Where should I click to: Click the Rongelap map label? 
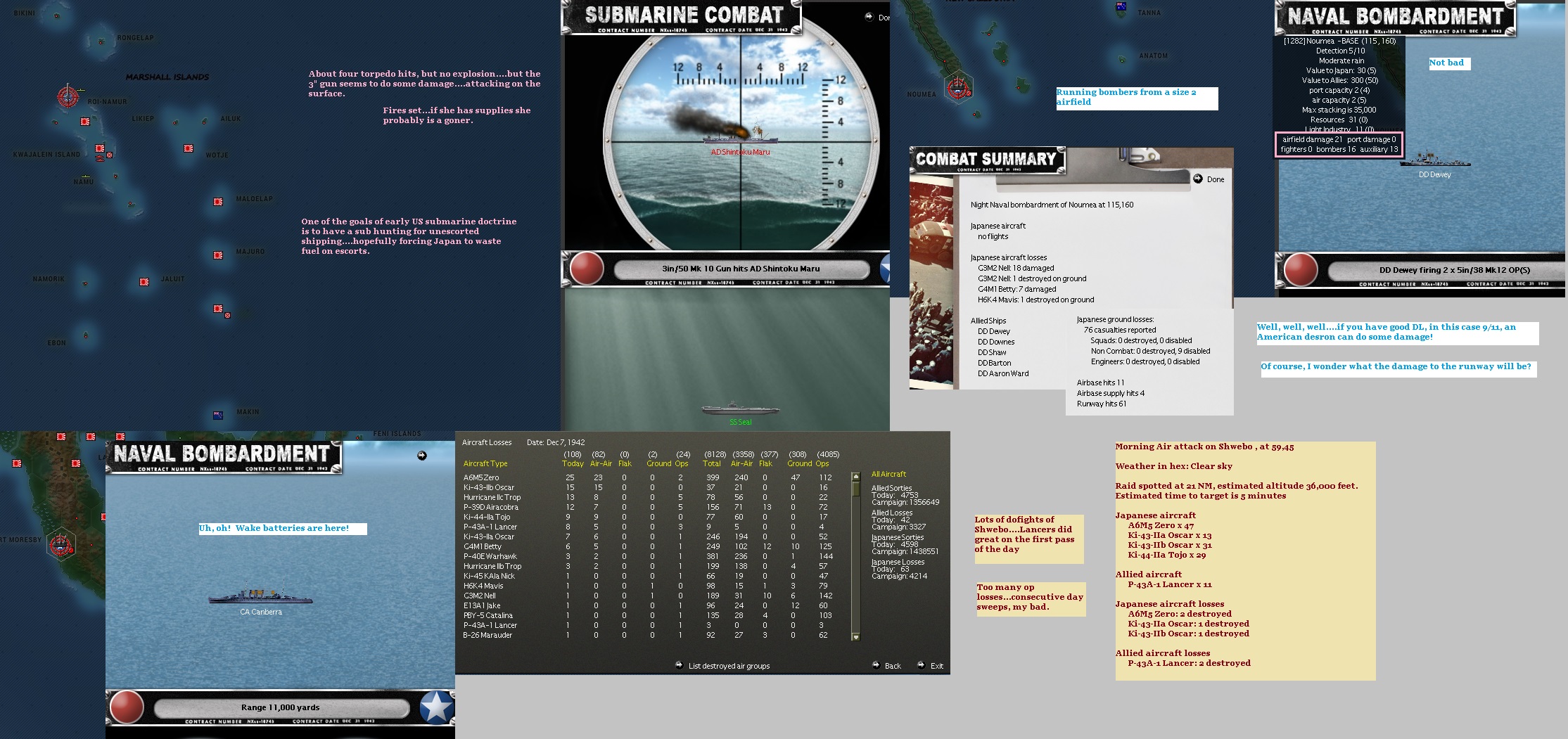click(x=135, y=38)
